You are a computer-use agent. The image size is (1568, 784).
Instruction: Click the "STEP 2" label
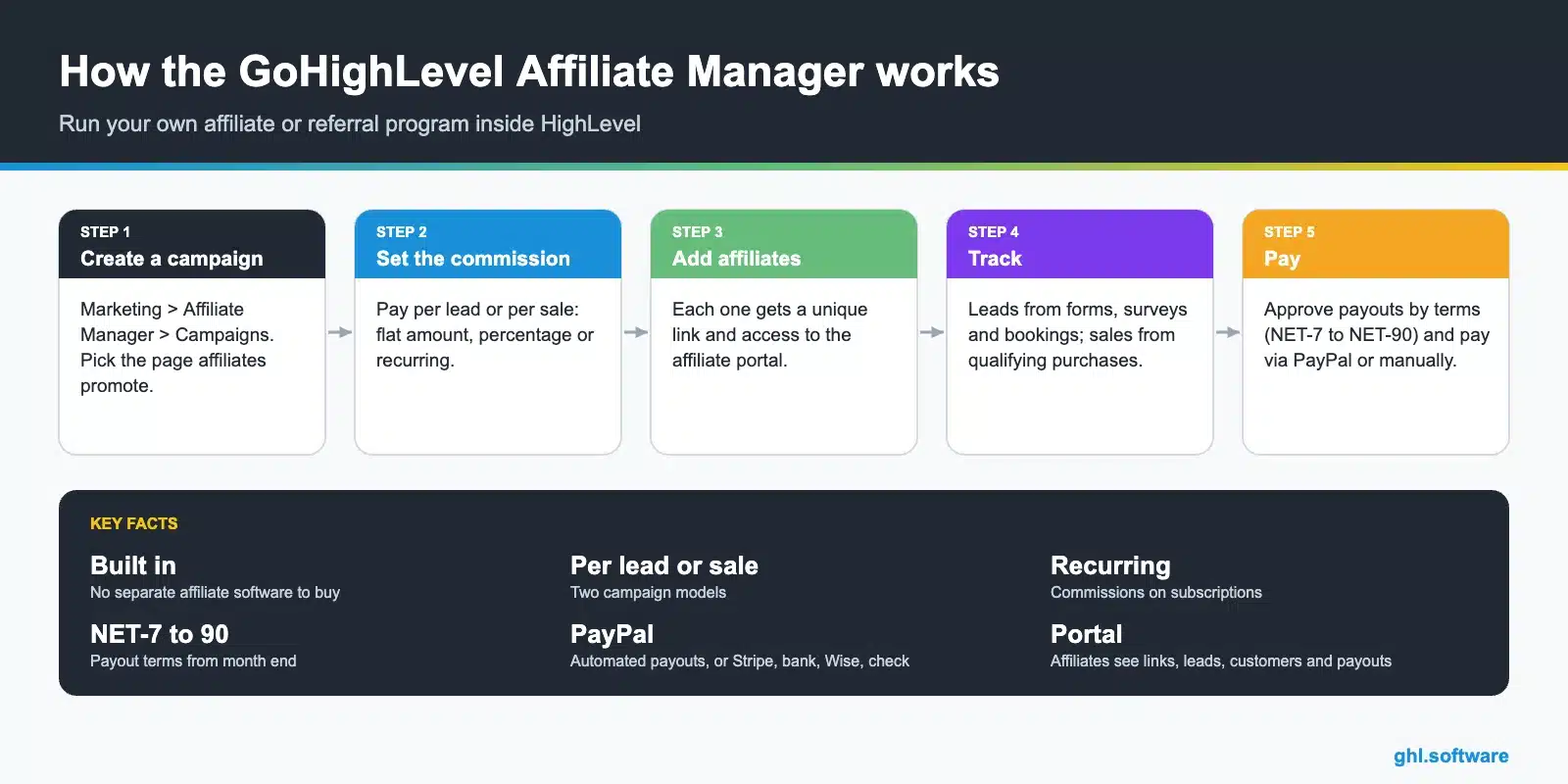tap(402, 232)
